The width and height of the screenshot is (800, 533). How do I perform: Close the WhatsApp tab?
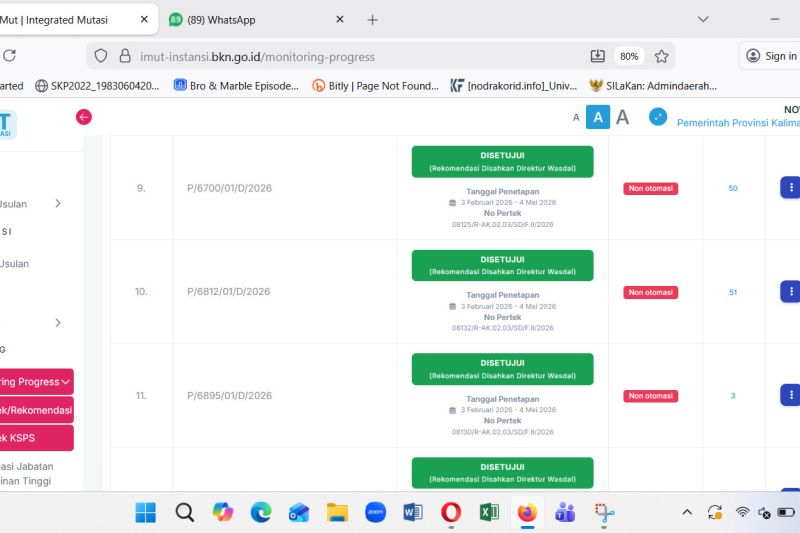click(x=340, y=19)
